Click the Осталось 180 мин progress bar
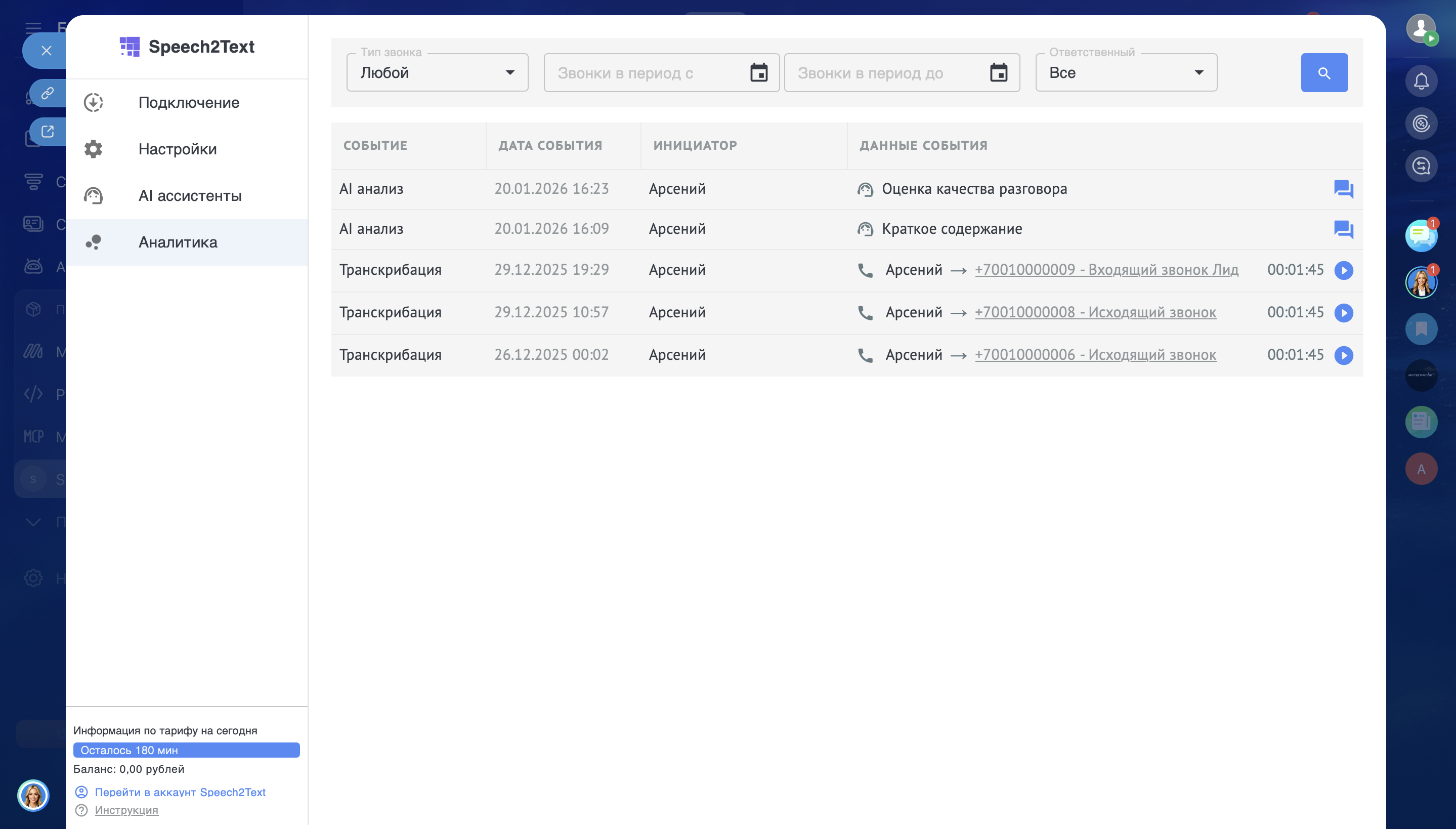Image resolution: width=1456 pixels, height=829 pixels. pos(186,750)
